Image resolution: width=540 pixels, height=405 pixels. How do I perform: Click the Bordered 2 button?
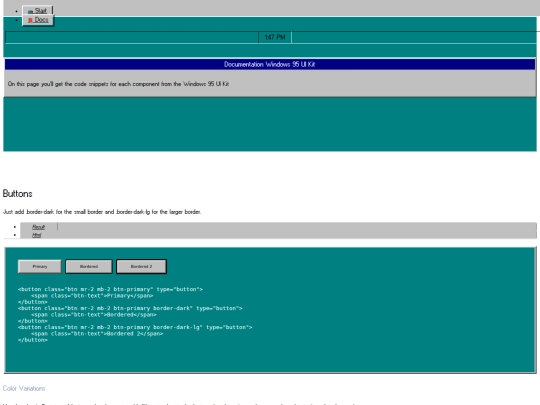coord(142,267)
